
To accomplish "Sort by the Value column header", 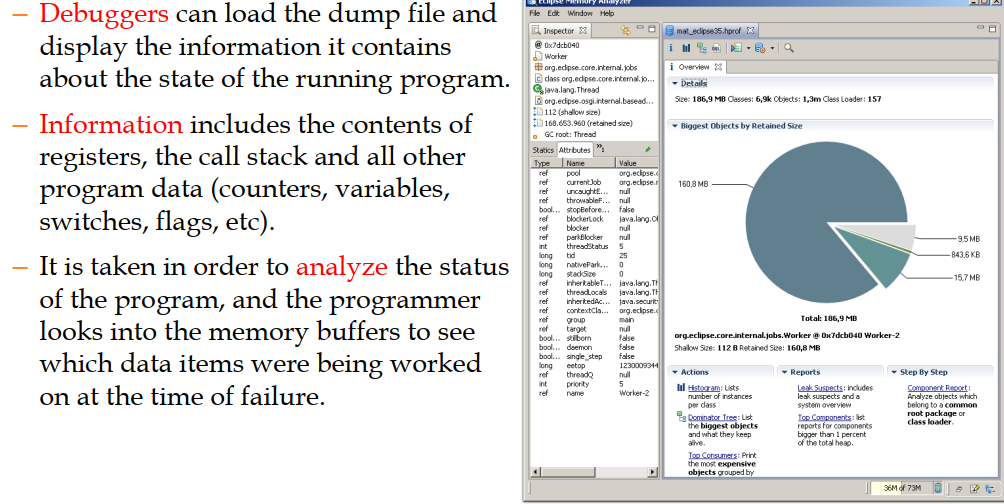I will [637, 163].
